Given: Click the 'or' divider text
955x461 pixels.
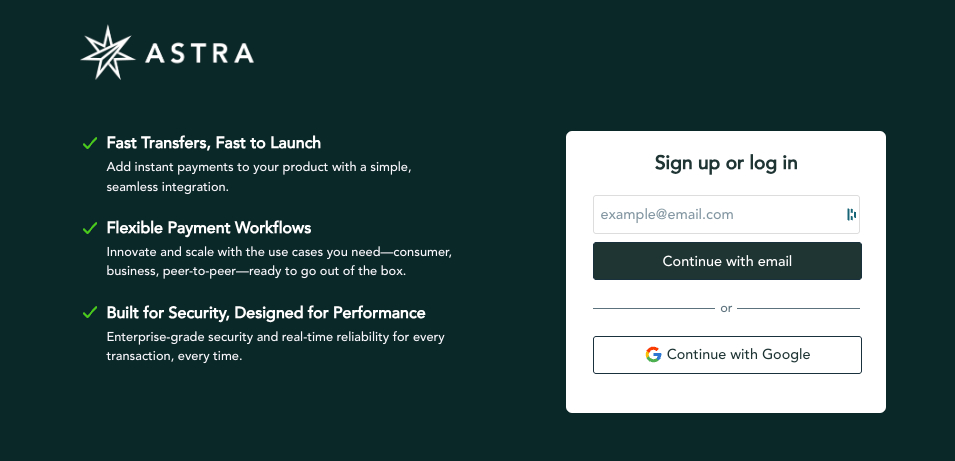Looking at the screenshot, I should [x=726, y=309].
